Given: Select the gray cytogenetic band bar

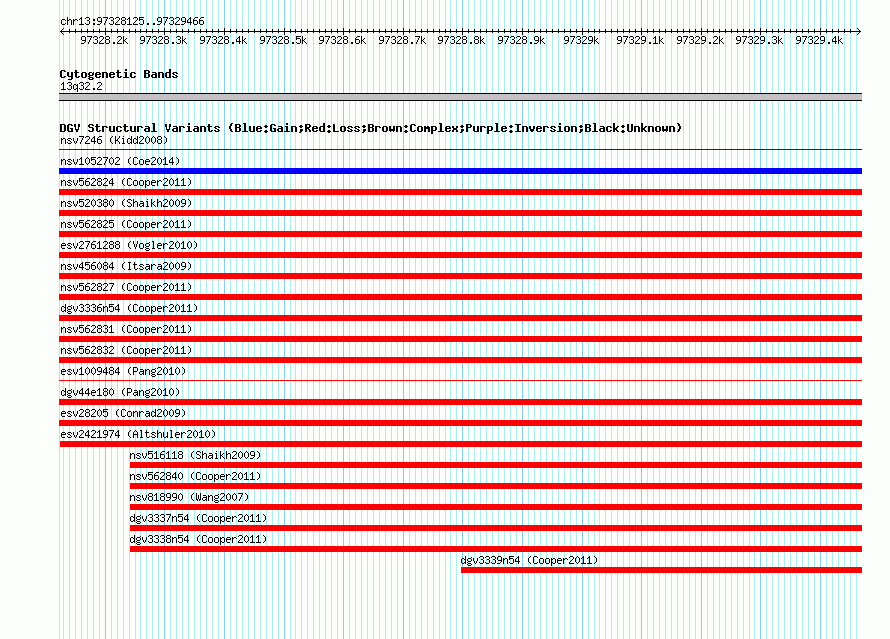Looking at the screenshot, I should coord(460,97).
